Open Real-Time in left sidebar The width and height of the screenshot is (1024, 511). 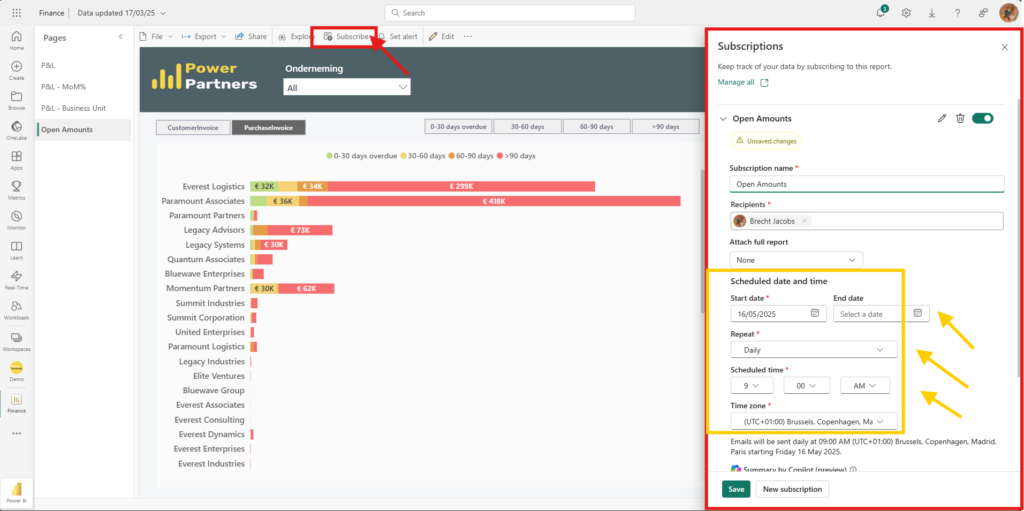[16, 280]
